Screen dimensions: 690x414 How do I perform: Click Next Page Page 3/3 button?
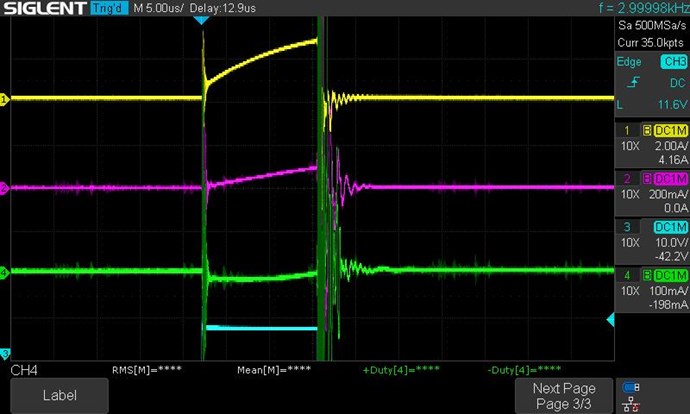(564, 396)
